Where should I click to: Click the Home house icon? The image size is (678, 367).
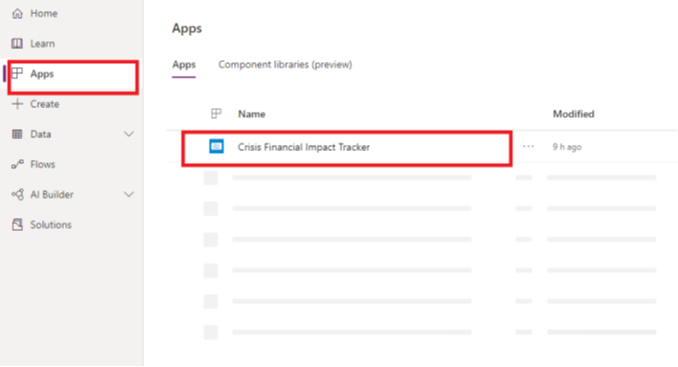click(x=17, y=13)
